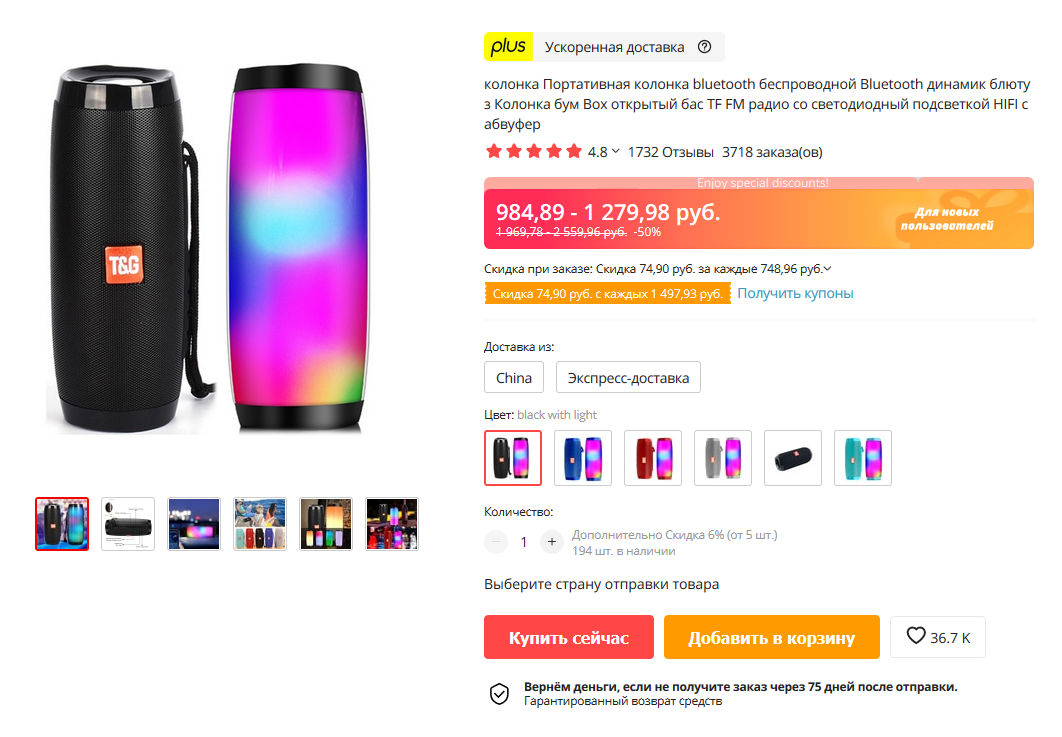Expand the order discount details chevron
The width and height of the screenshot is (1062, 737).
click(x=828, y=269)
